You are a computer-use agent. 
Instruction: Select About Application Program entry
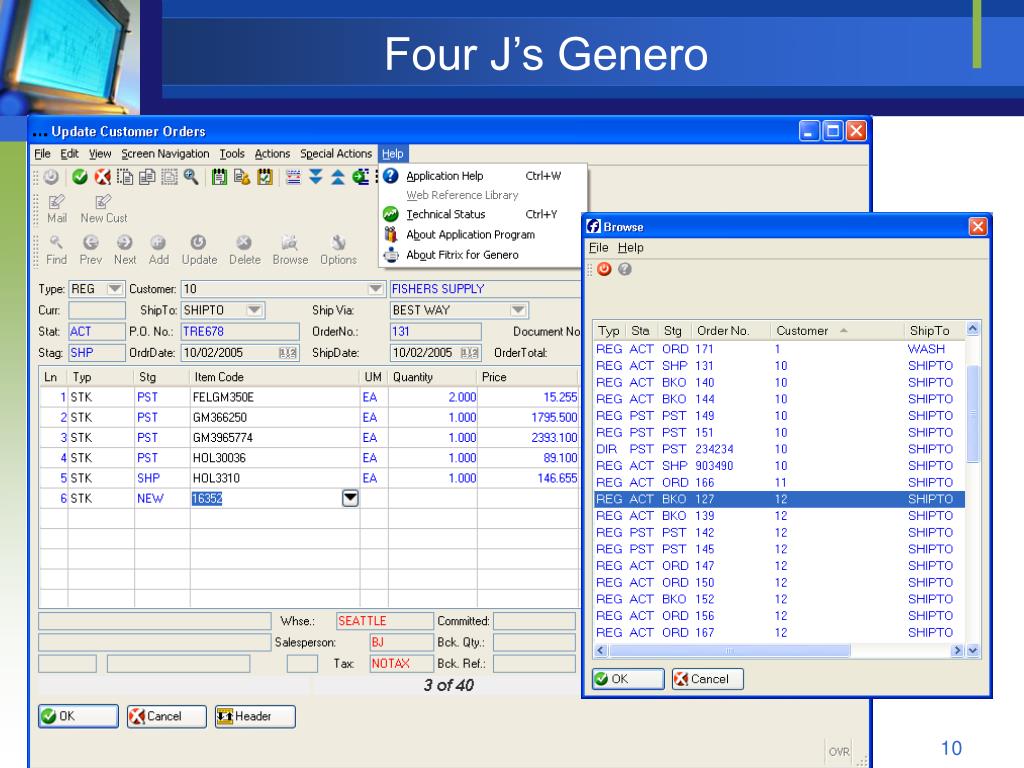(483, 234)
